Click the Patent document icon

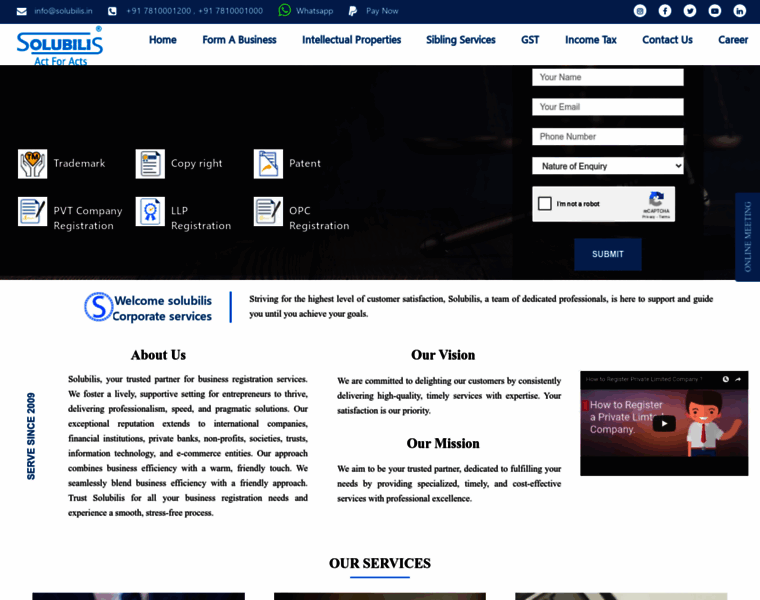point(268,164)
